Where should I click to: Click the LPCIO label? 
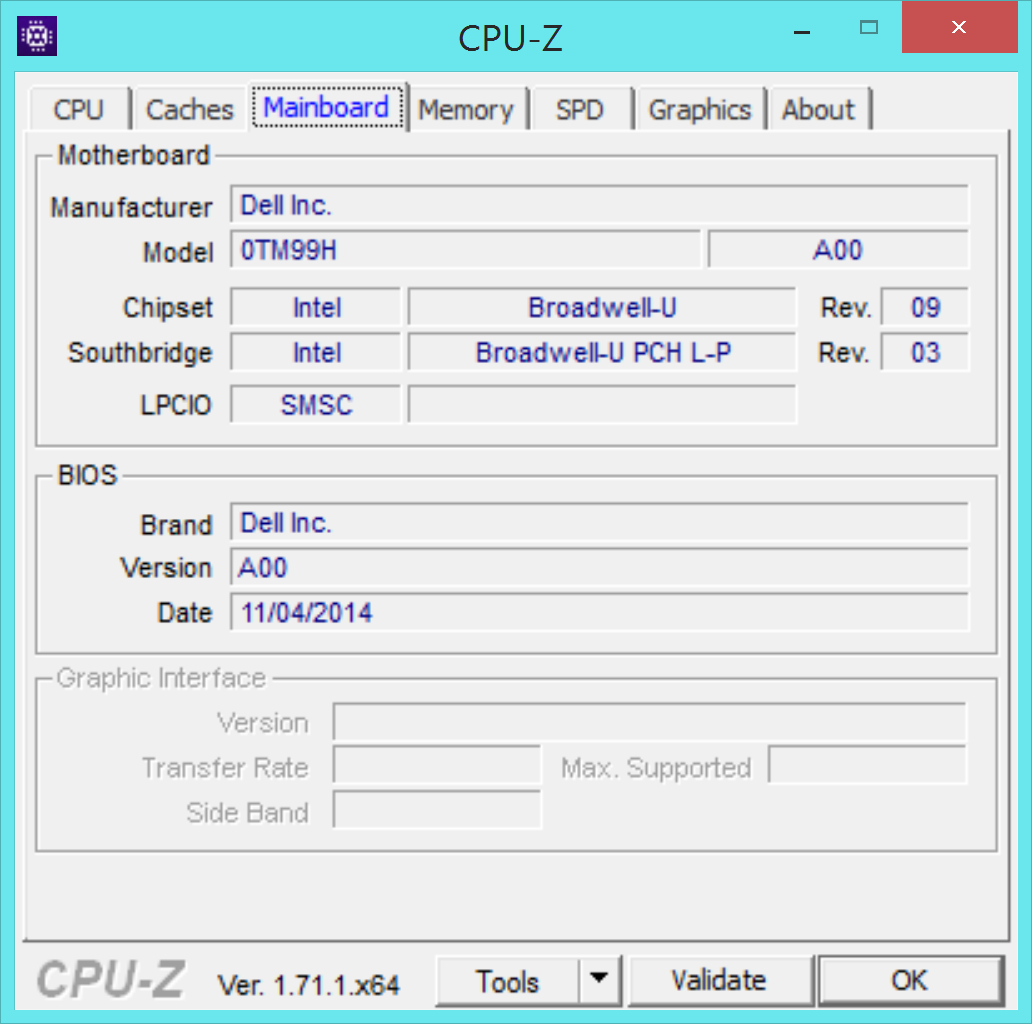[x=176, y=405]
